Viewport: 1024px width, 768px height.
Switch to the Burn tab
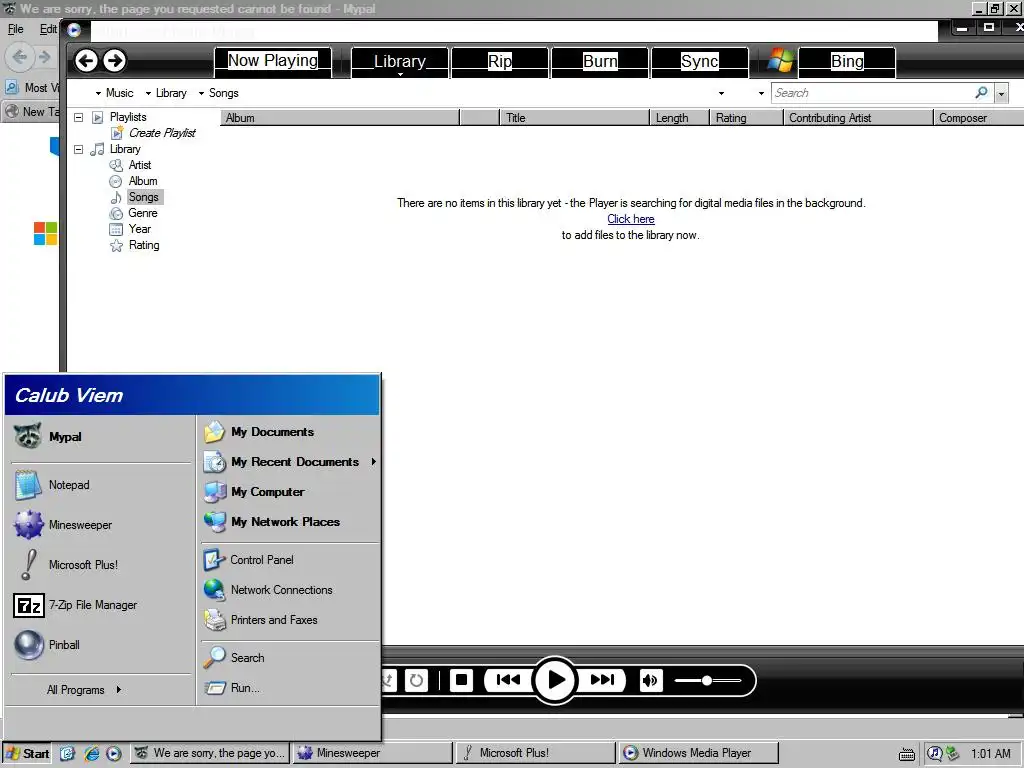click(x=600, y=61)
